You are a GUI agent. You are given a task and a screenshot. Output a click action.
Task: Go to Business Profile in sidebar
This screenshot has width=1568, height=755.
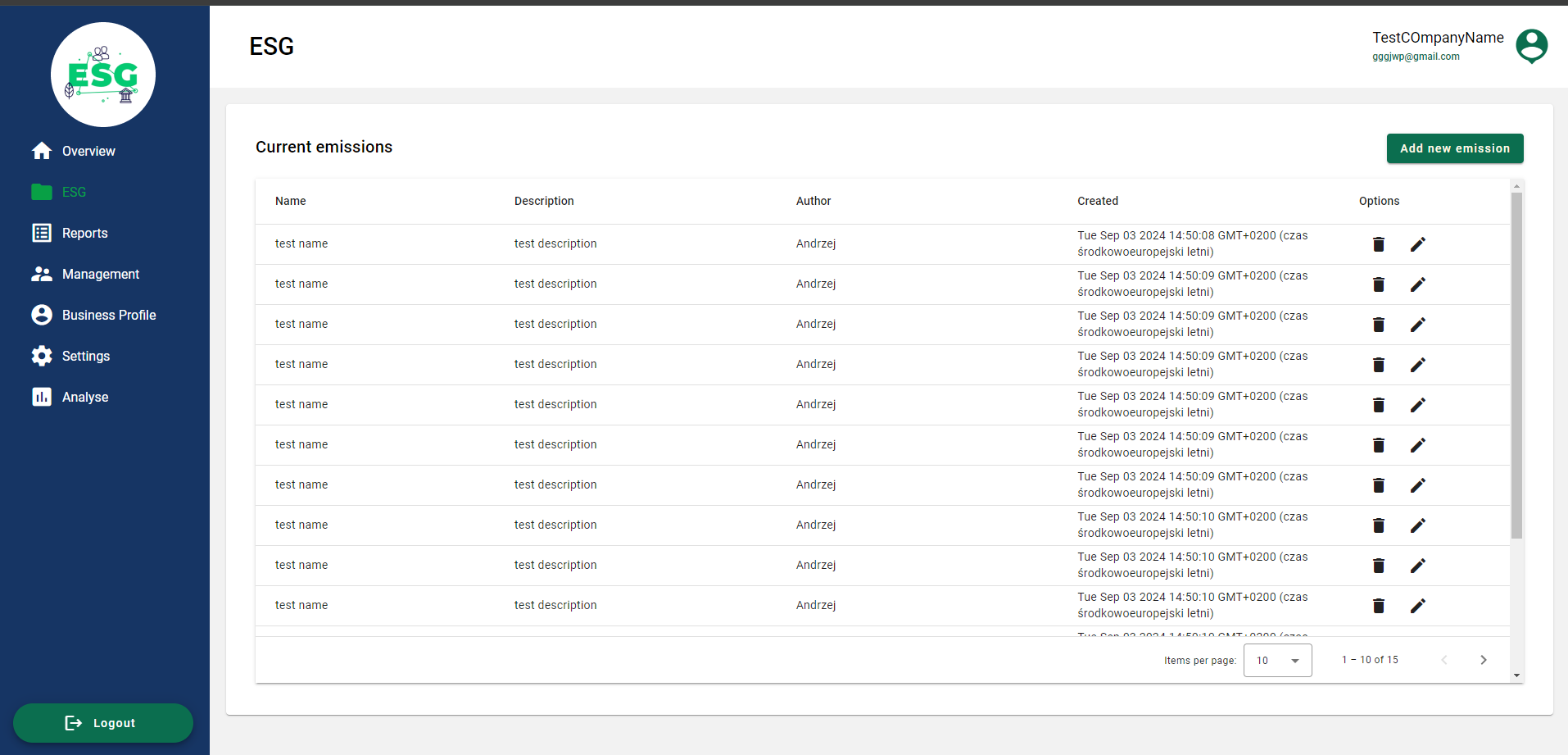93,315
